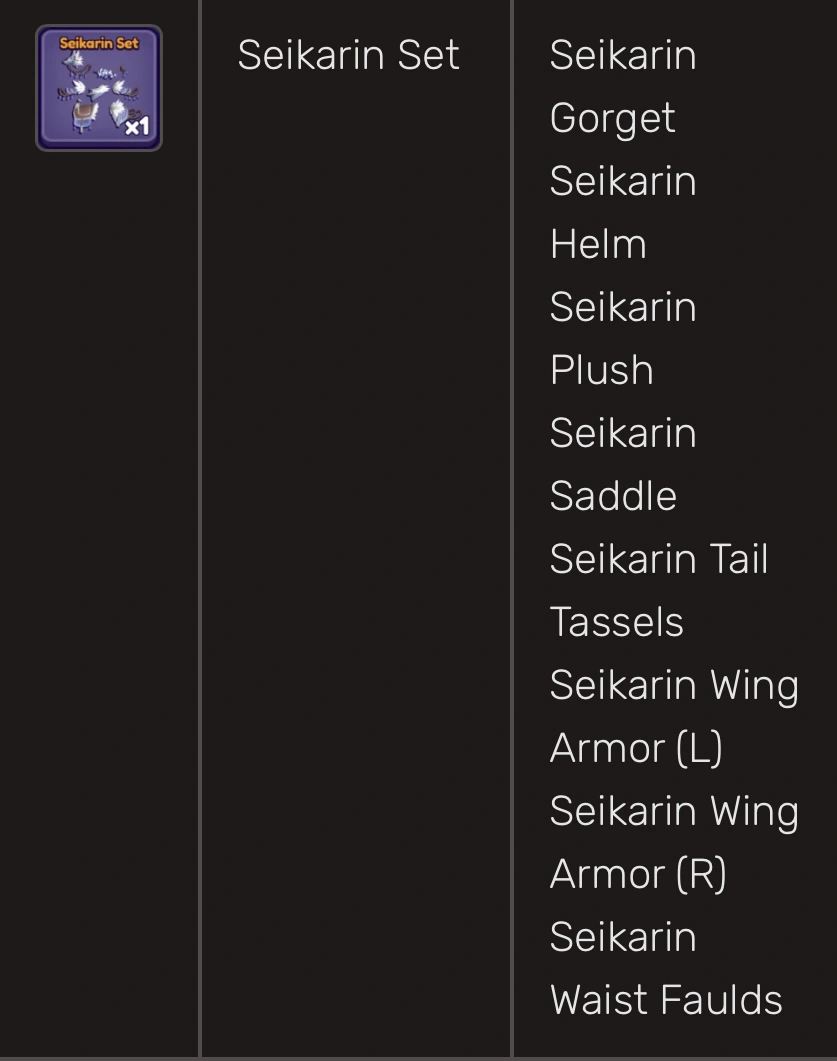Click divider between icon and name columns
This screenshot has height=1061, width=837.
200,530
